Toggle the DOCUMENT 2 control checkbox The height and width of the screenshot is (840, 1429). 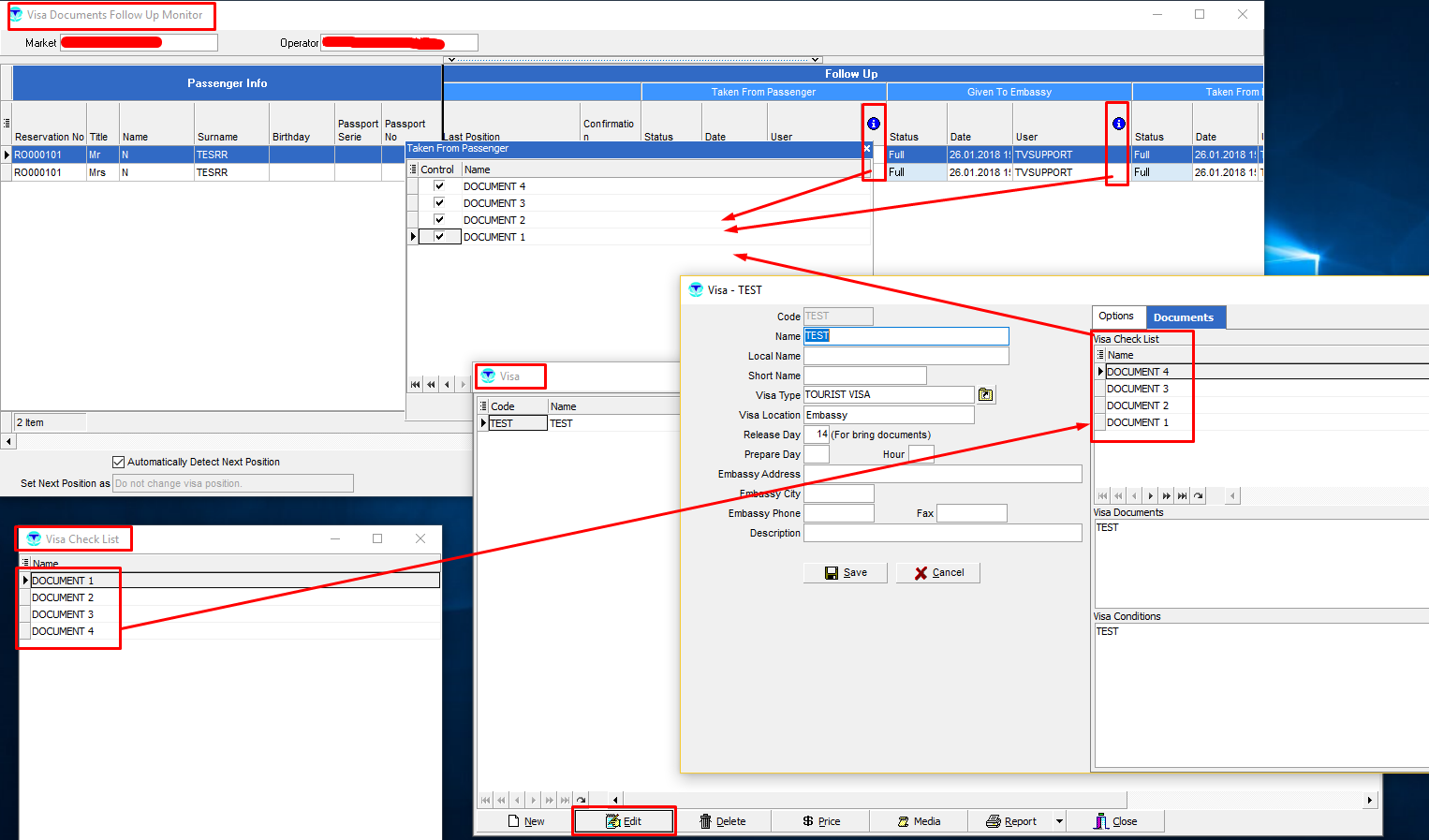click(x=439, y=220)
